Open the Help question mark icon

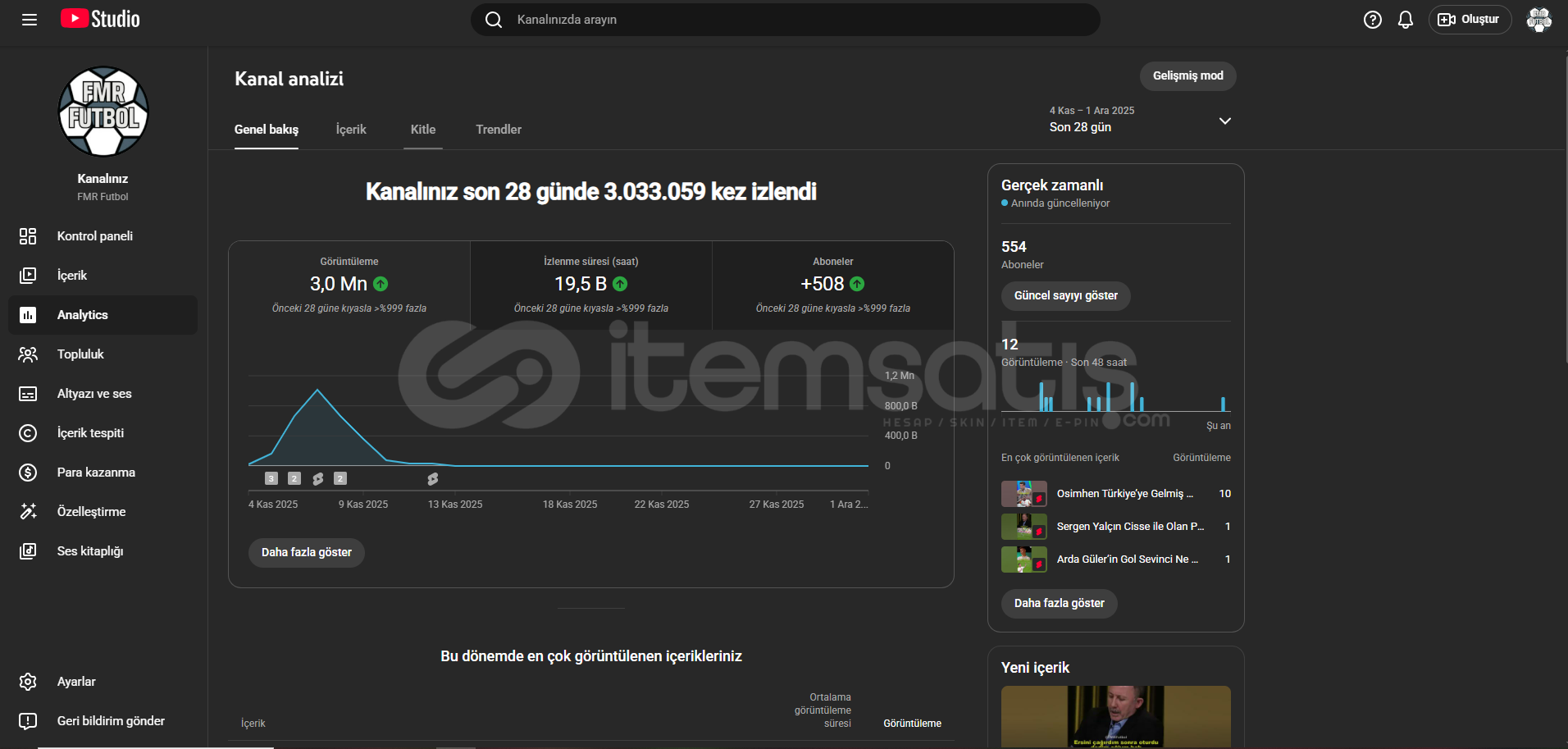click(1372, 20)
